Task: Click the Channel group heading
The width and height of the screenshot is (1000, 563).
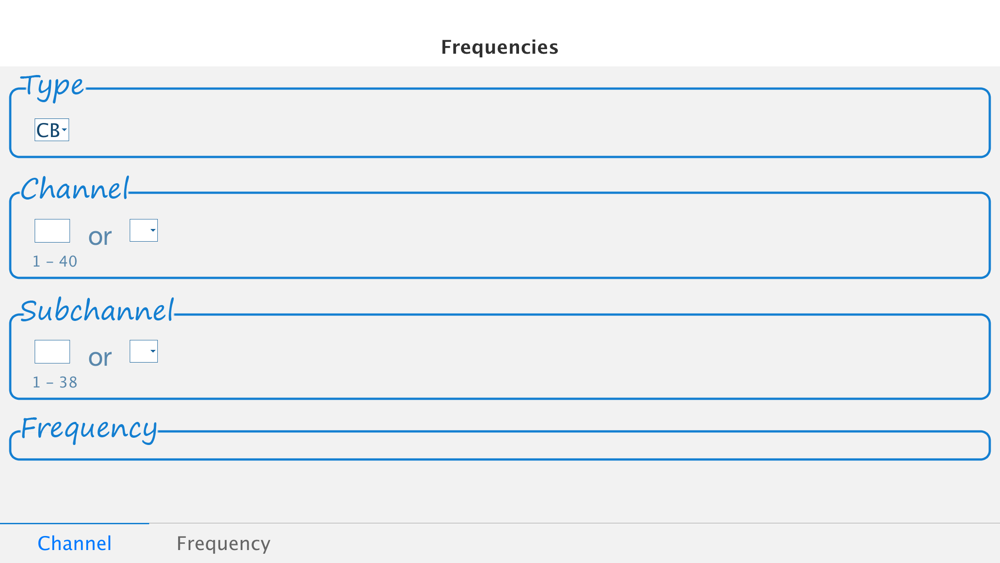Action: click(75, 189)
